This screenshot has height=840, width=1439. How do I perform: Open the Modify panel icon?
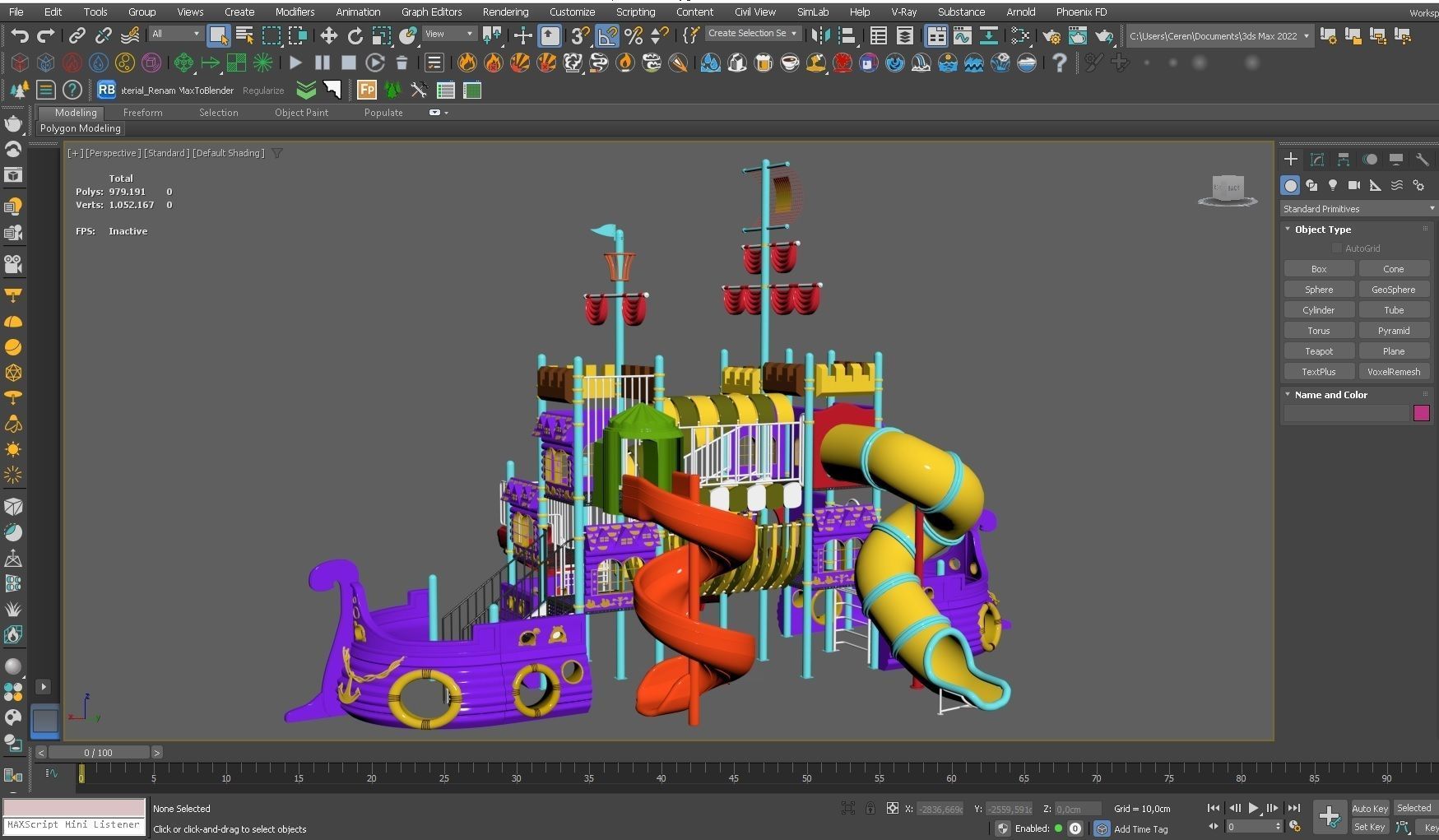point(1316,159)
